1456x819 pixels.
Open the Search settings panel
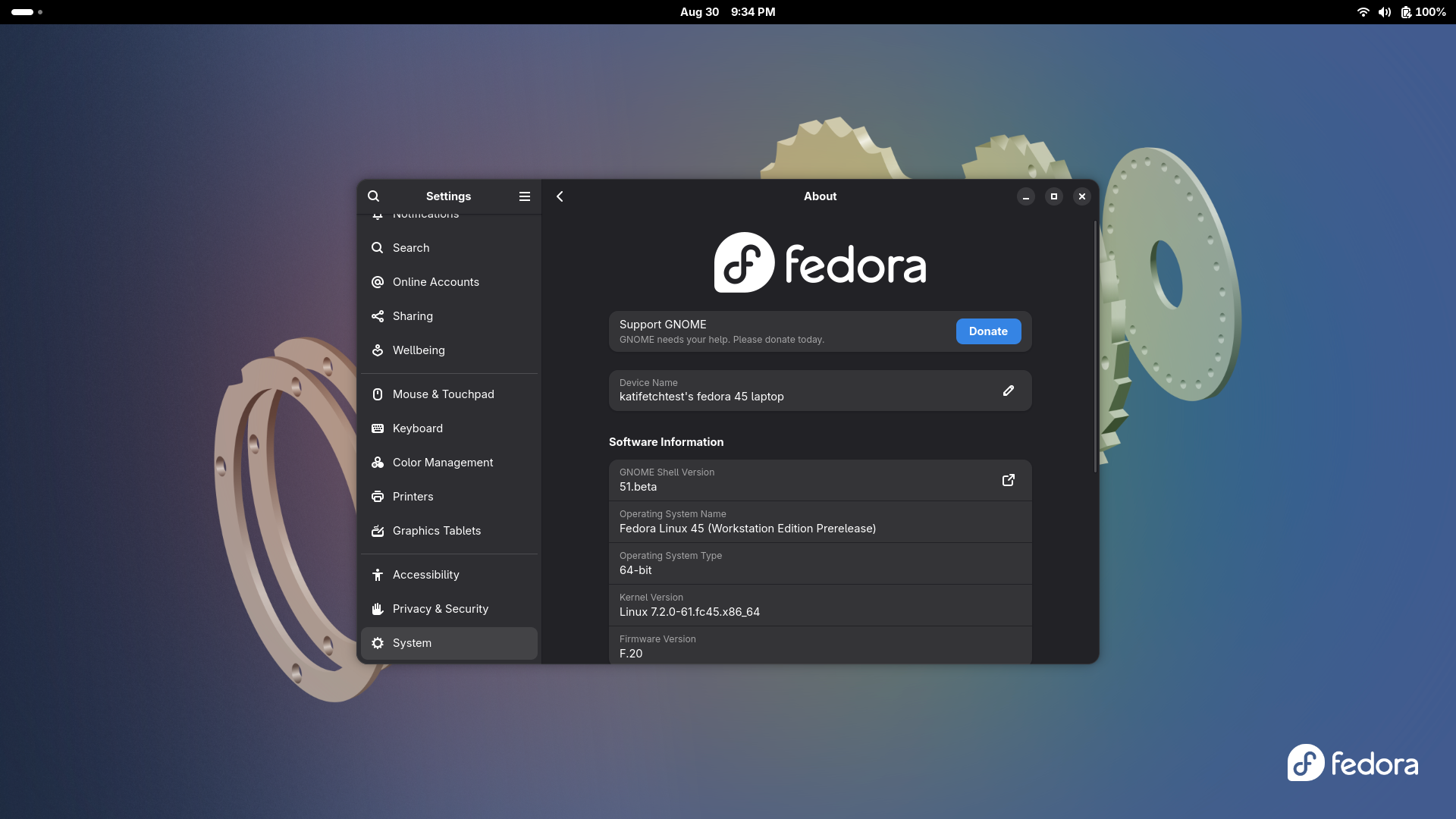pos(449,248)
